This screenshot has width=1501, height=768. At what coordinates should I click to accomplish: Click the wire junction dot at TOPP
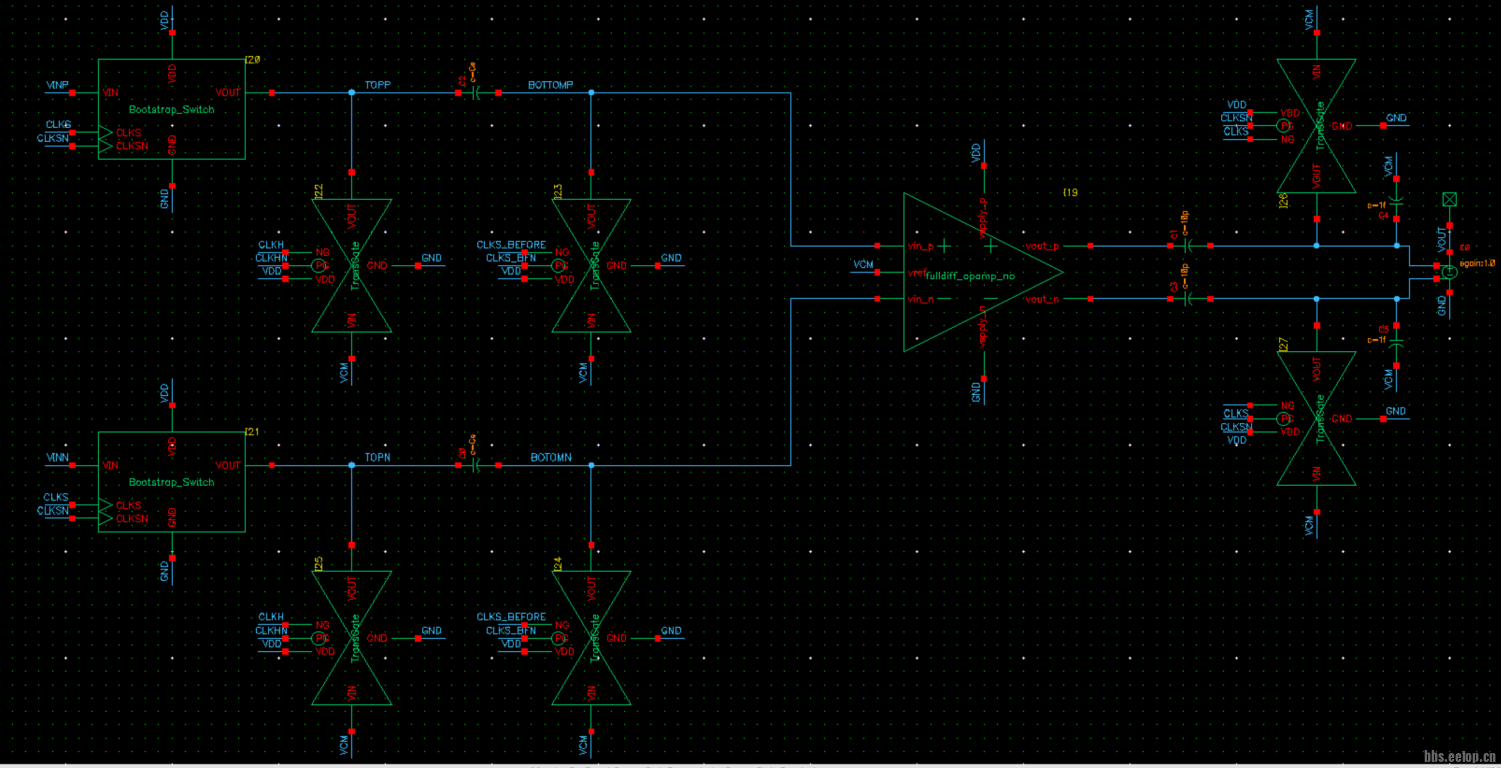pyautogui.click(x=351, y=92)
